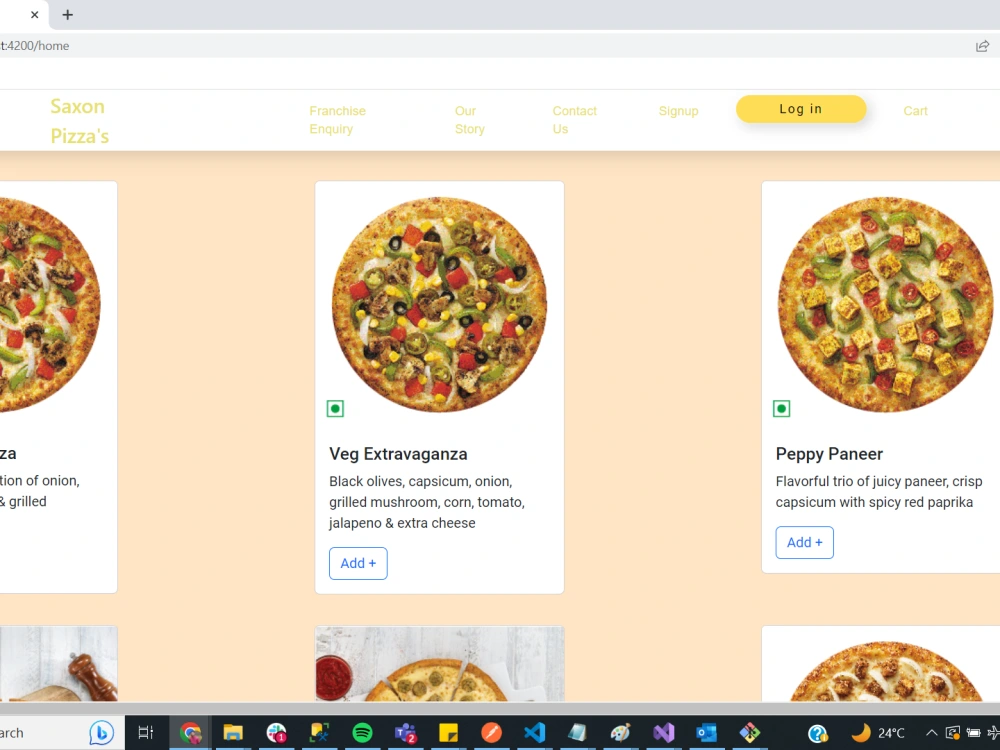Open the weather widget showing 24°C
This screenshot has height=750, width=1000.
[x=878, y=733]
